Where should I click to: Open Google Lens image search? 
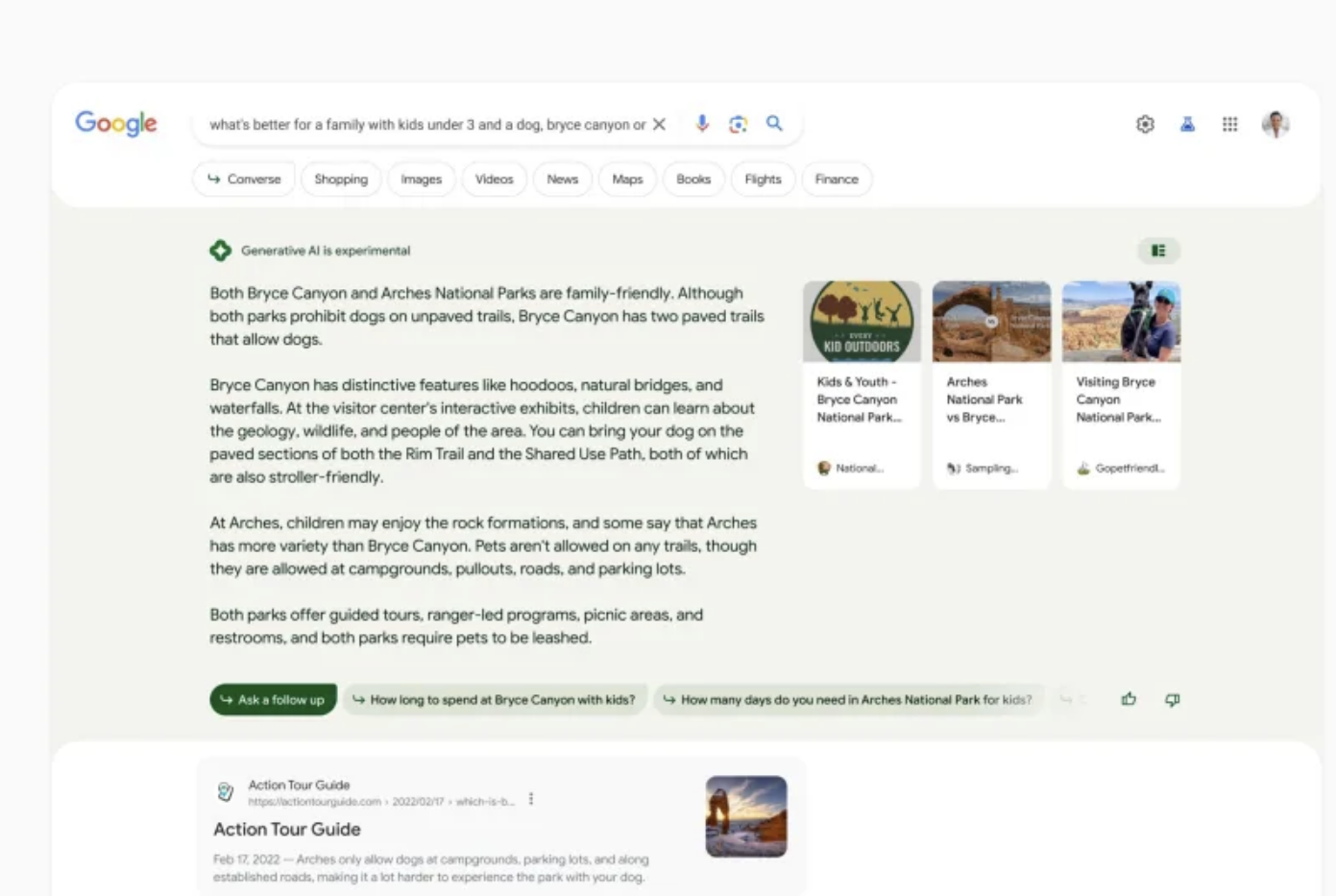pyautogui.click(x=738, y=124)
